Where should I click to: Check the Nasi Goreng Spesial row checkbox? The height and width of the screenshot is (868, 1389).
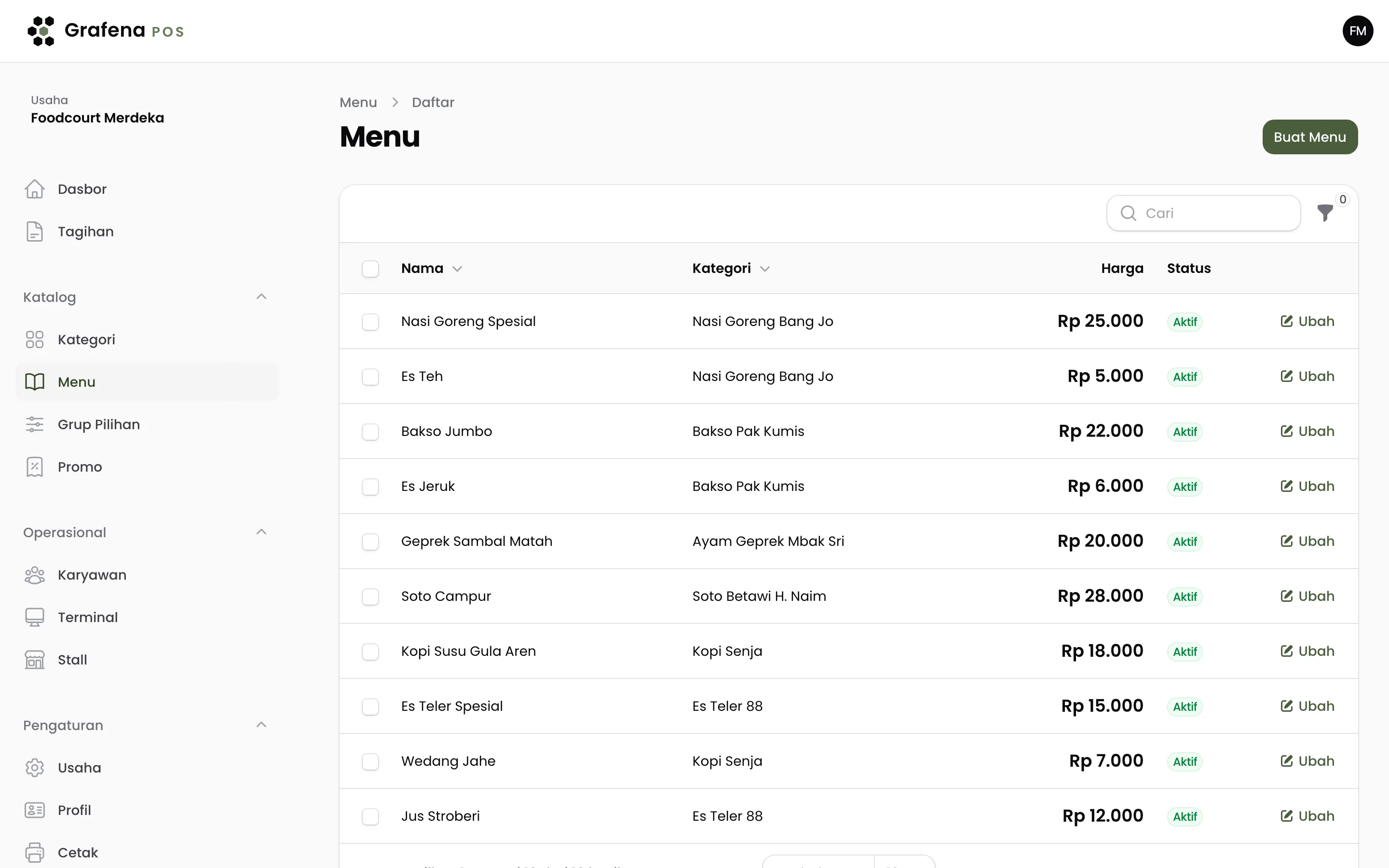370,322
